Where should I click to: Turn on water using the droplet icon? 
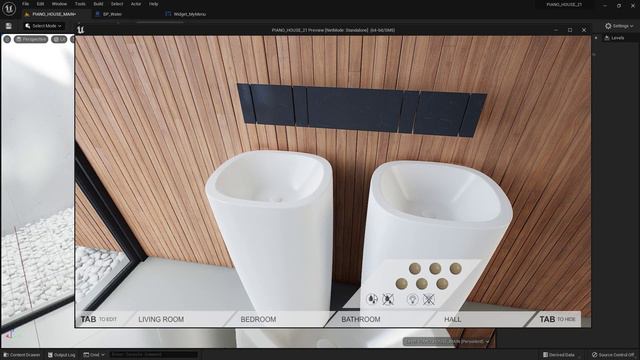[x=372, y=299]
